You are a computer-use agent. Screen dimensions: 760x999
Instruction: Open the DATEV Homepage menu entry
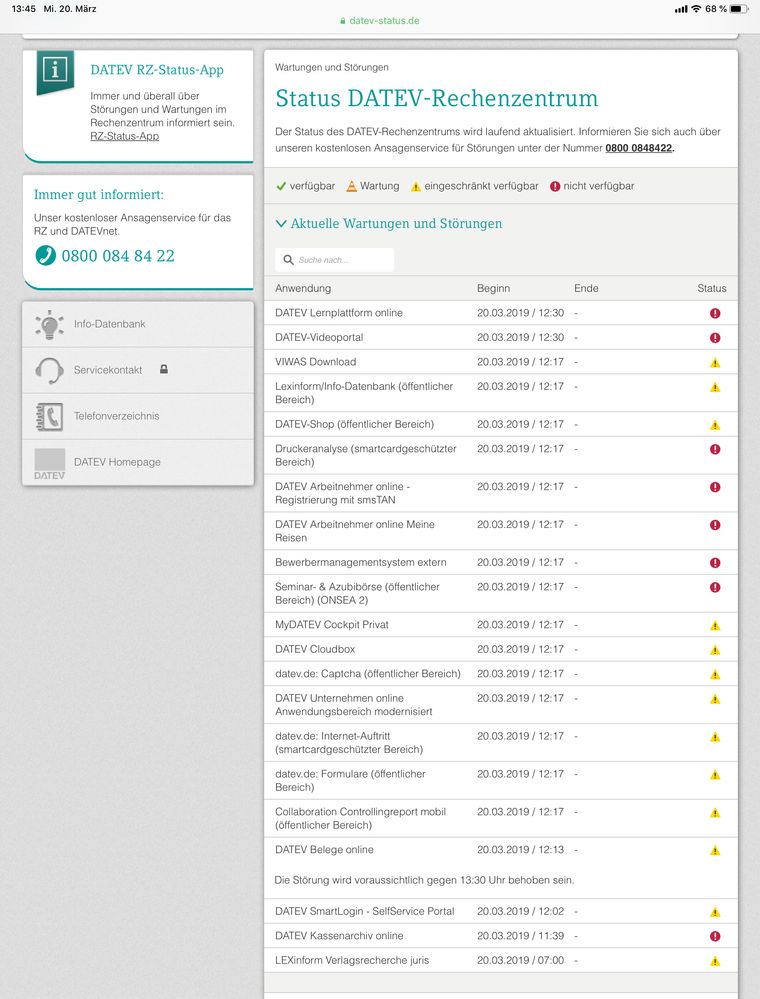click(x=138, y=462)
